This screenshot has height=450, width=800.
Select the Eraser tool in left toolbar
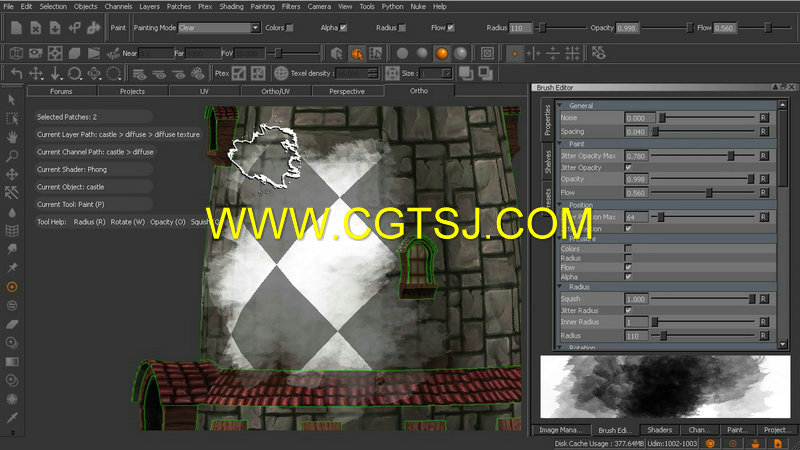[12, 324]
